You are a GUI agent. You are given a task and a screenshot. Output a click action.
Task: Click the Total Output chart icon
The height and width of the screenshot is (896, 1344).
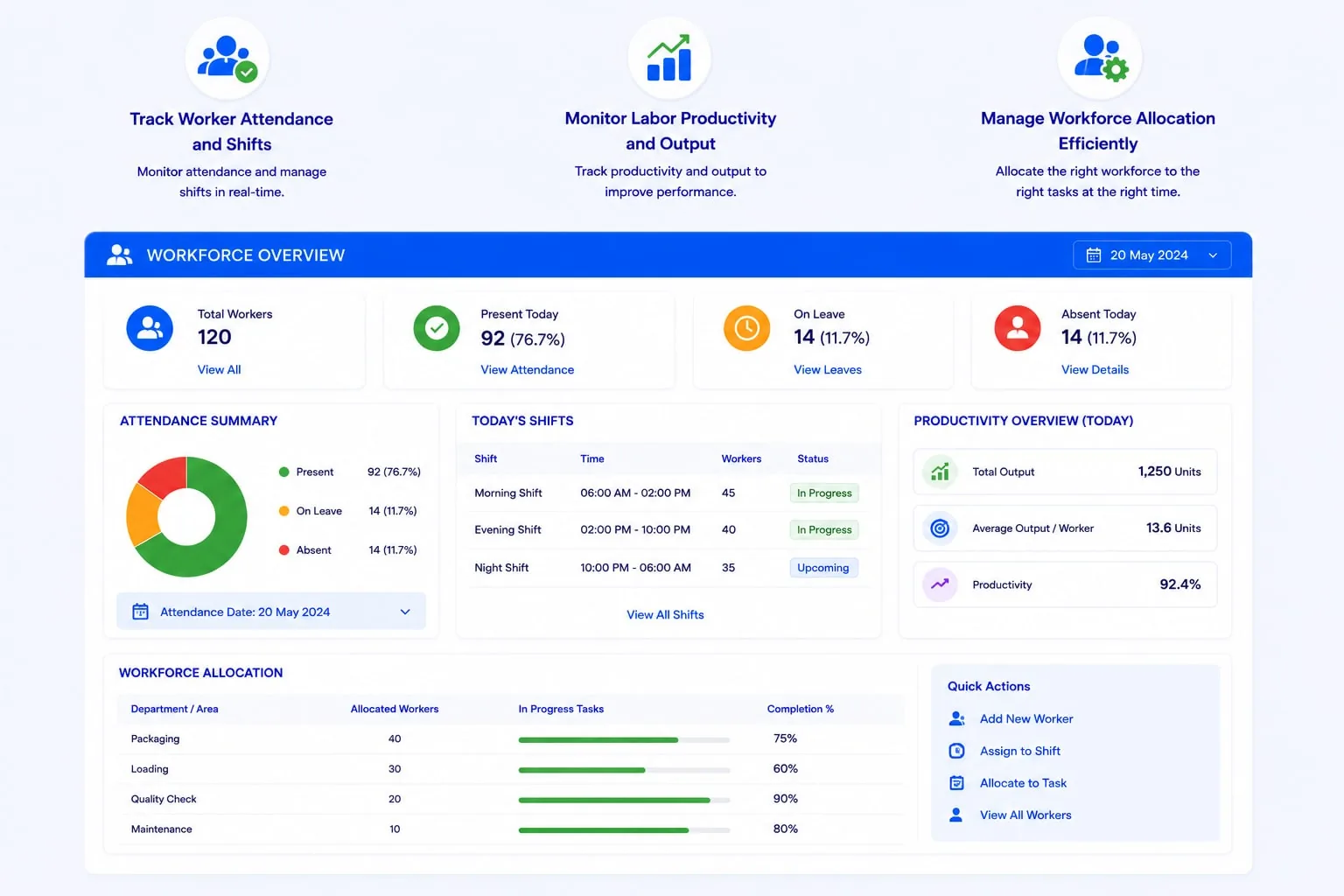(940, 472)
